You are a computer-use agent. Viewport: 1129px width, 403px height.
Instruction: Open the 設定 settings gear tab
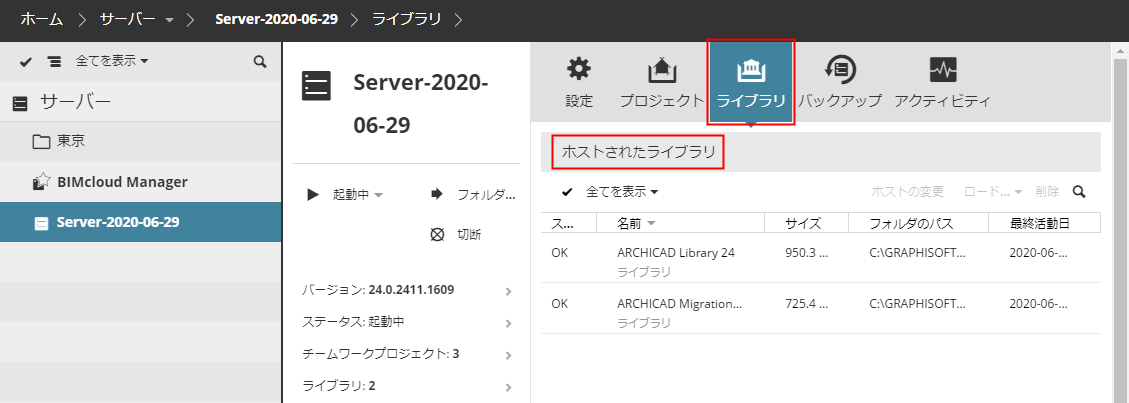(x=579, y=83)
